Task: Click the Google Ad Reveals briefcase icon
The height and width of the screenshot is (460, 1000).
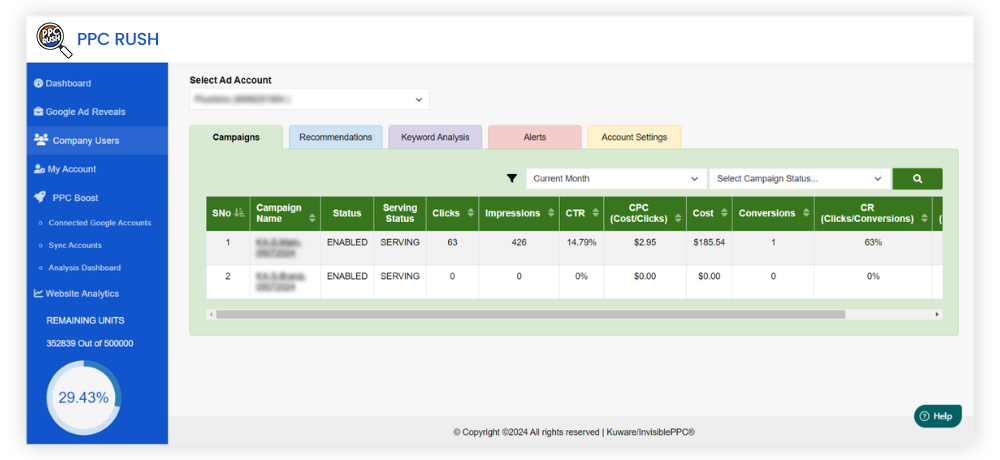Action: 38,112
